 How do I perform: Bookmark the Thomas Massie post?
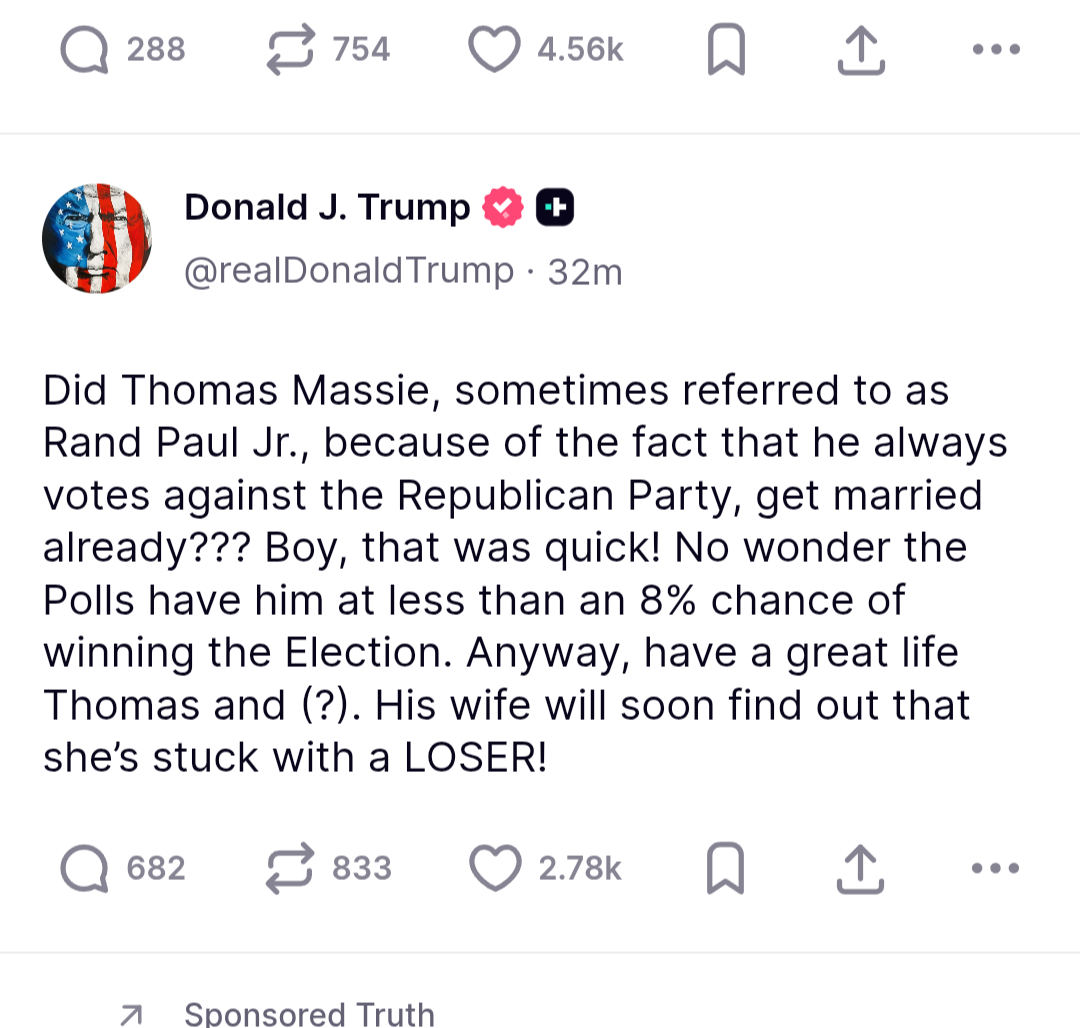tap(726, 868)
